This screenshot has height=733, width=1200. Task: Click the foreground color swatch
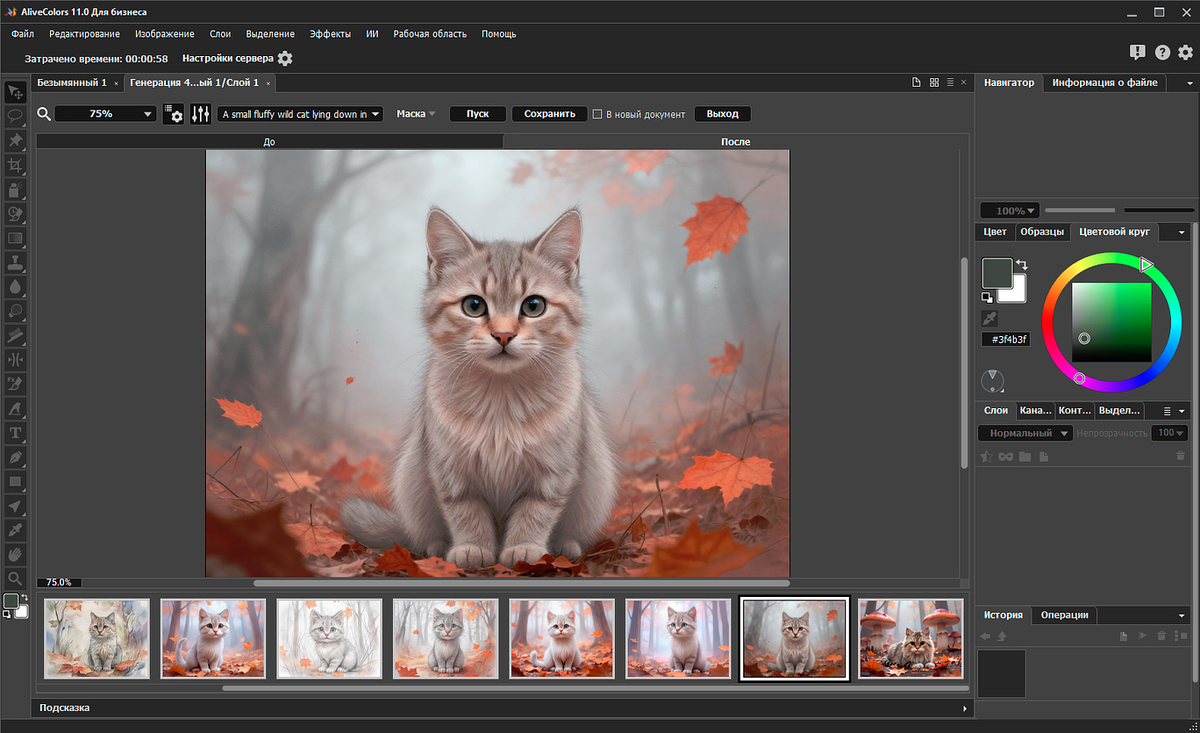tap(996, 272)
